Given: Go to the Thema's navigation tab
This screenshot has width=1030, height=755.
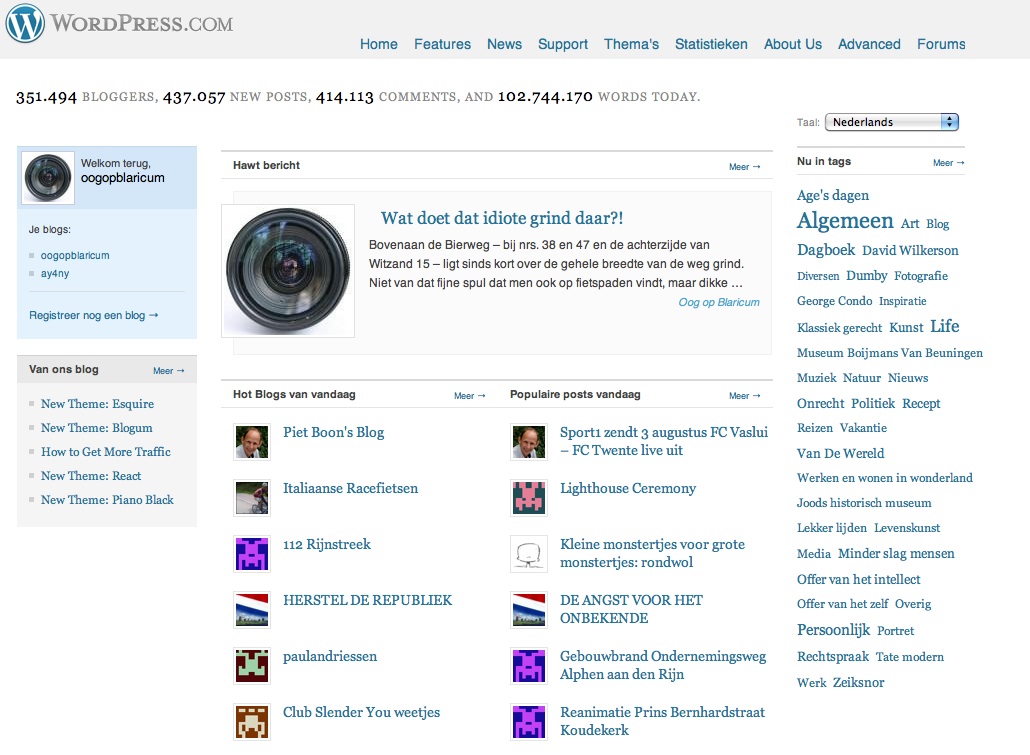Looking at the screenshot, I should pyautogui.click(x=631, y=44).
